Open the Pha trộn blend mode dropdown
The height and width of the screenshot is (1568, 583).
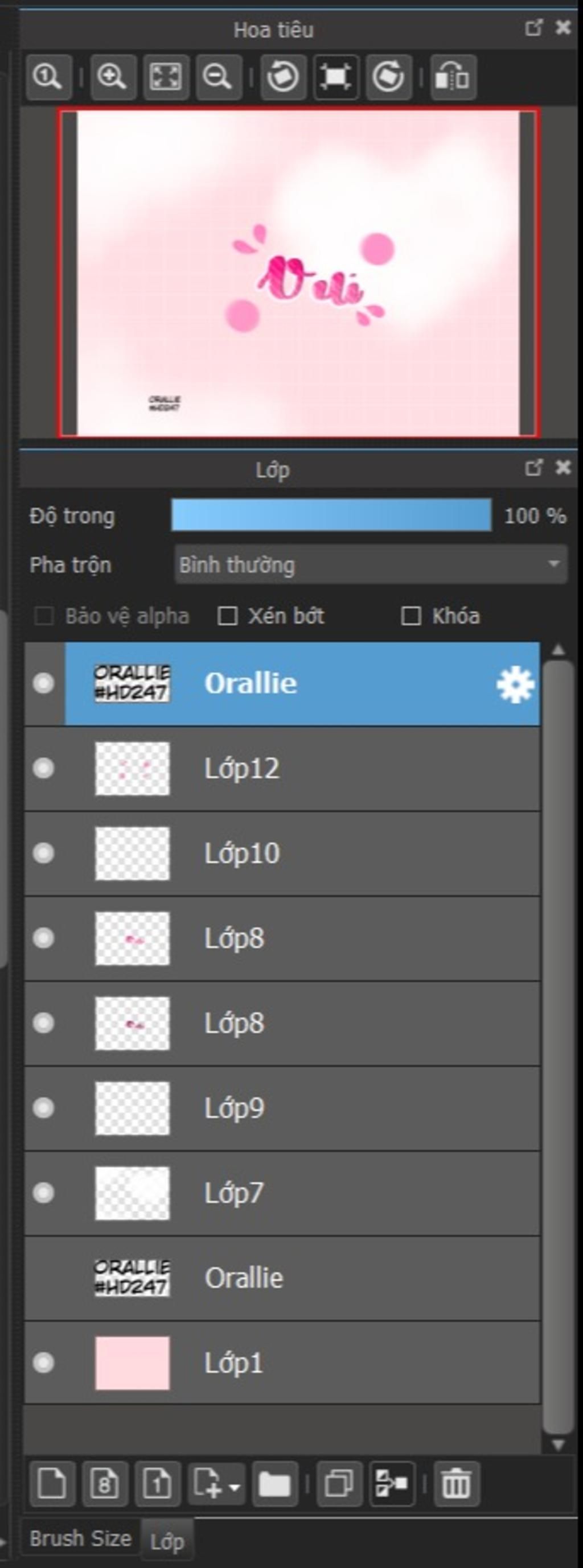pos(371,564)
